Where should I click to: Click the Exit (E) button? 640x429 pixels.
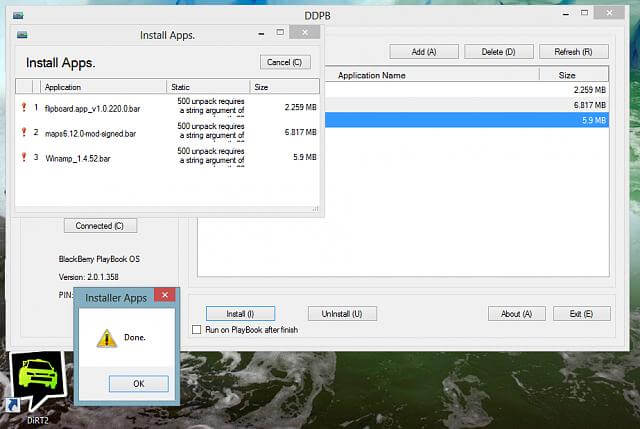click(582, 314)
